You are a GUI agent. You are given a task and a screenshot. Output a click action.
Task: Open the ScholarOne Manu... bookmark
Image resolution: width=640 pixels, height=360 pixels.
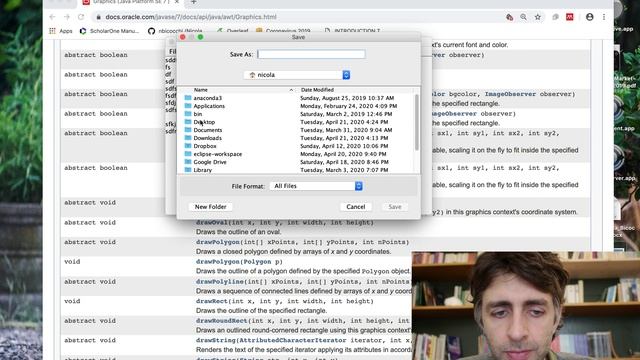[x=109, y=31]
